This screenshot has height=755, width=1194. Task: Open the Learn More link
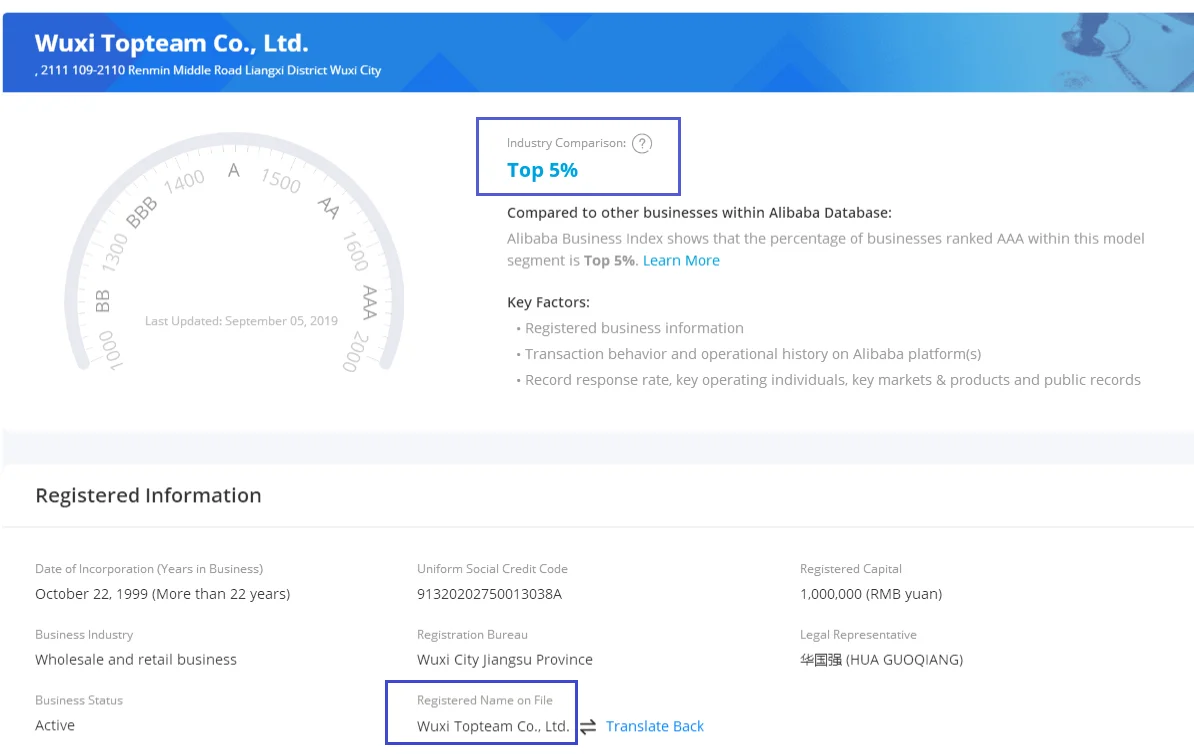click(681, 261)
